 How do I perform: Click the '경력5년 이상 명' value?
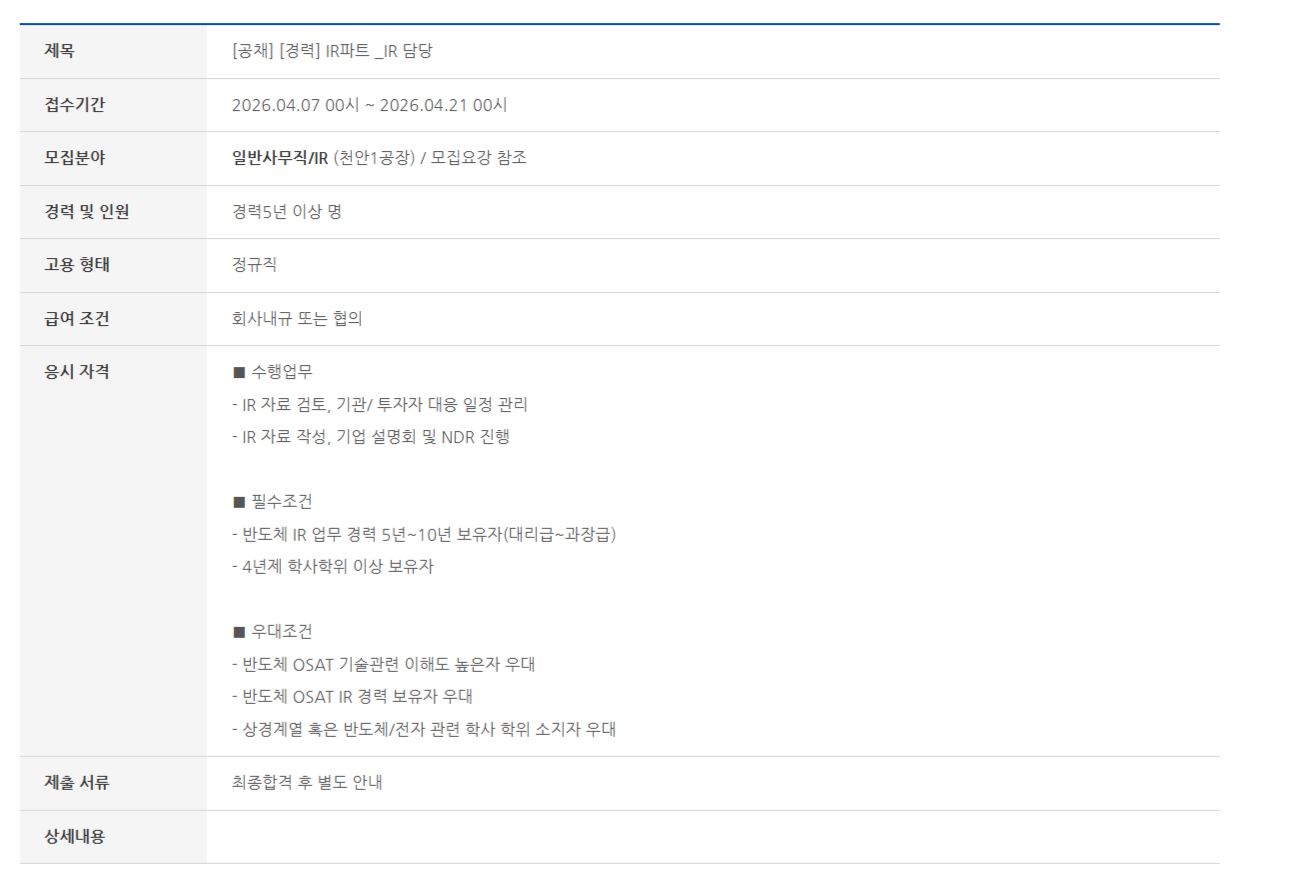point(286,212)
